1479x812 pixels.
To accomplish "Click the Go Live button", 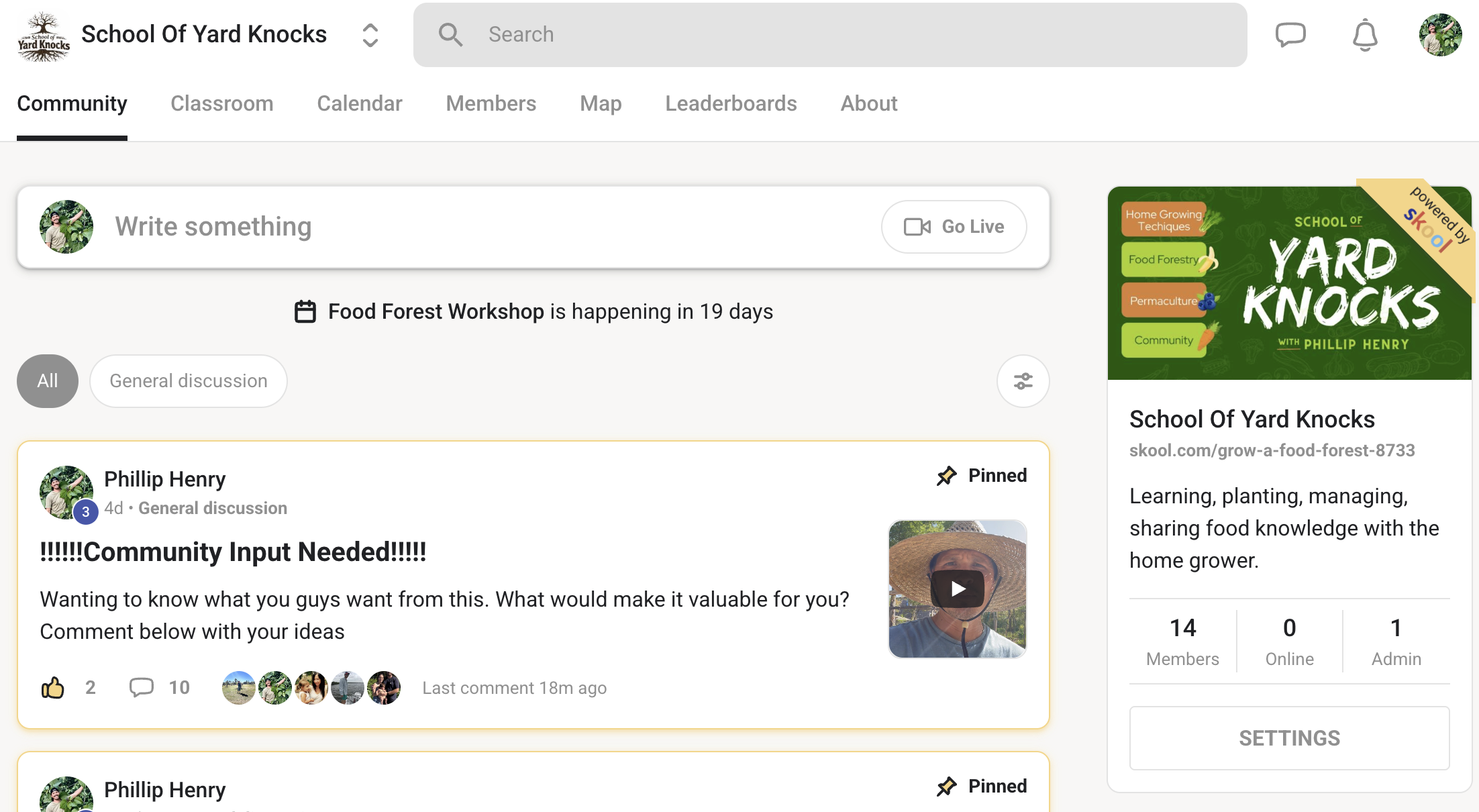I will pos(954,226).
